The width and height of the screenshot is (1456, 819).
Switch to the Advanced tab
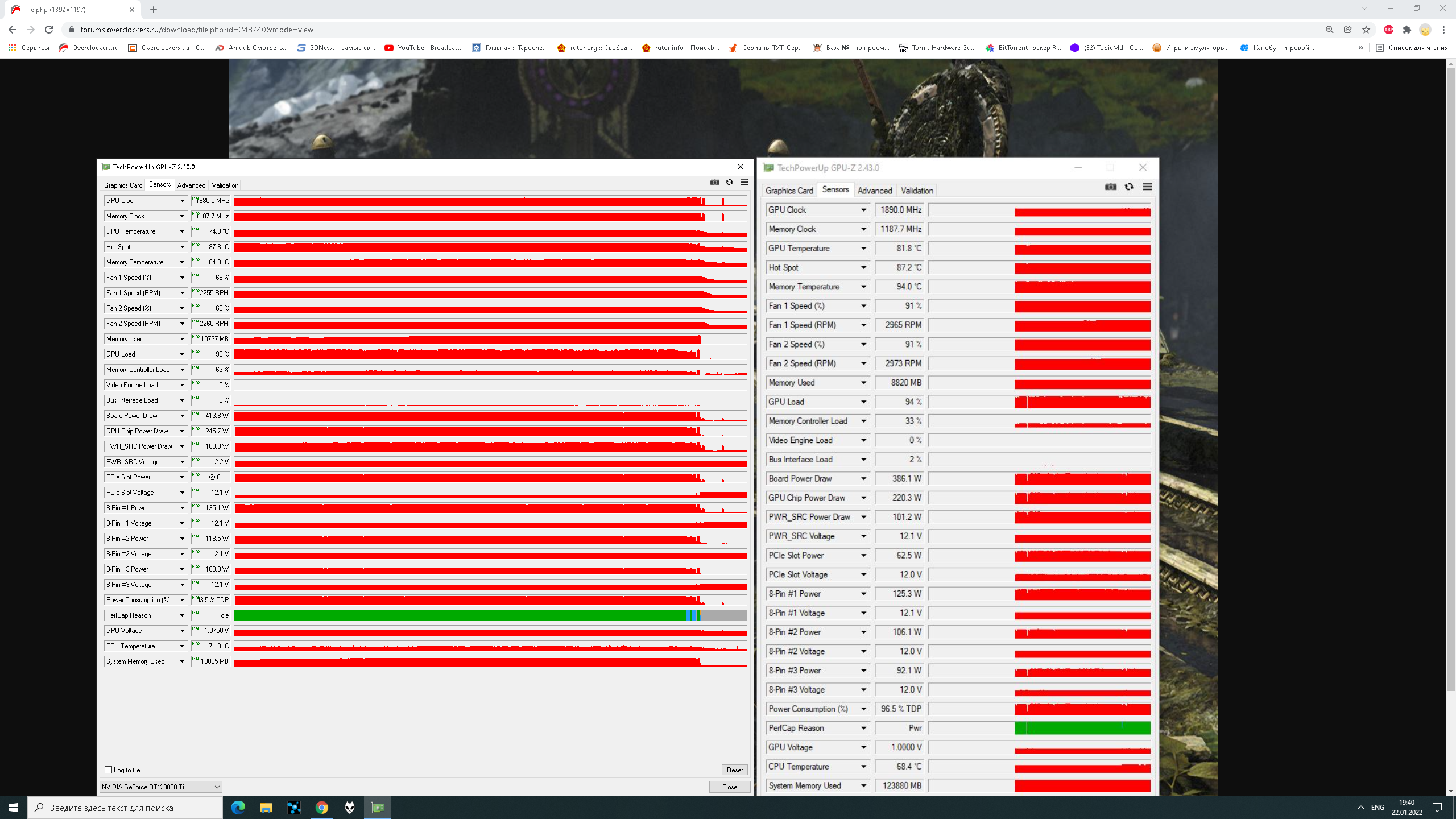pyautogui.click(x=191, y=185)
